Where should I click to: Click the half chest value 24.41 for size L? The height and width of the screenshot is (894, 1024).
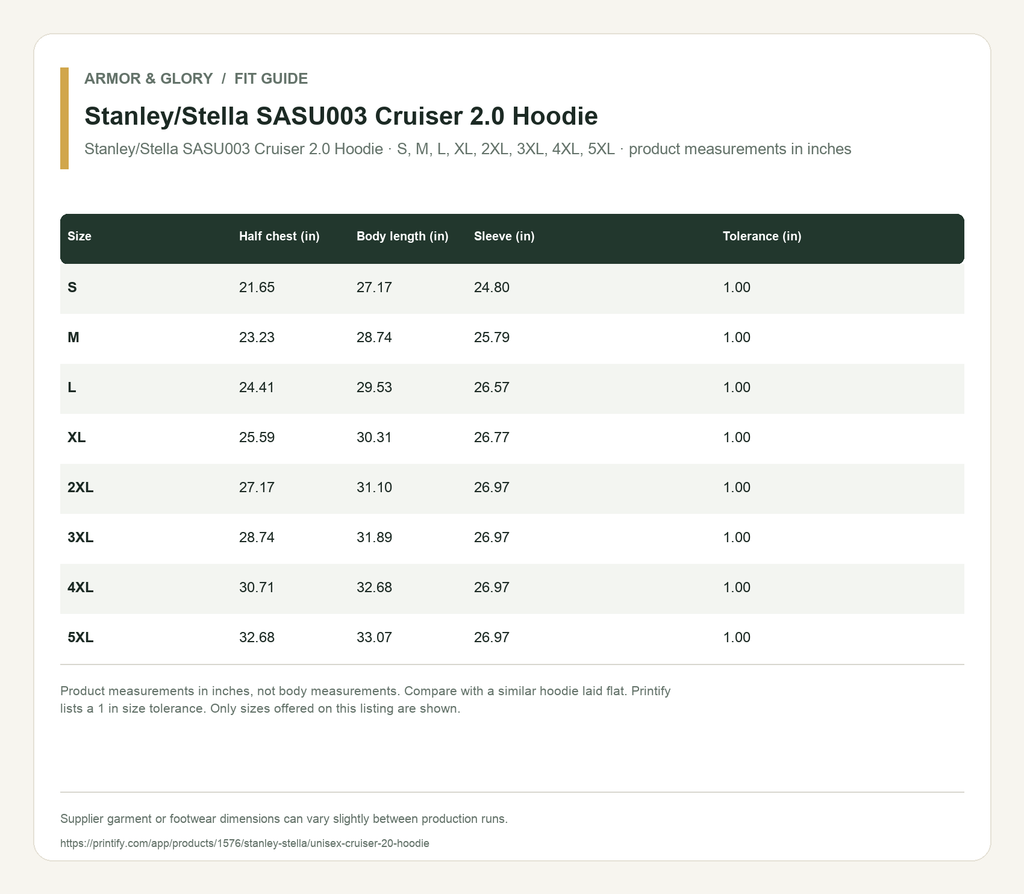click(x=257, y=387)
